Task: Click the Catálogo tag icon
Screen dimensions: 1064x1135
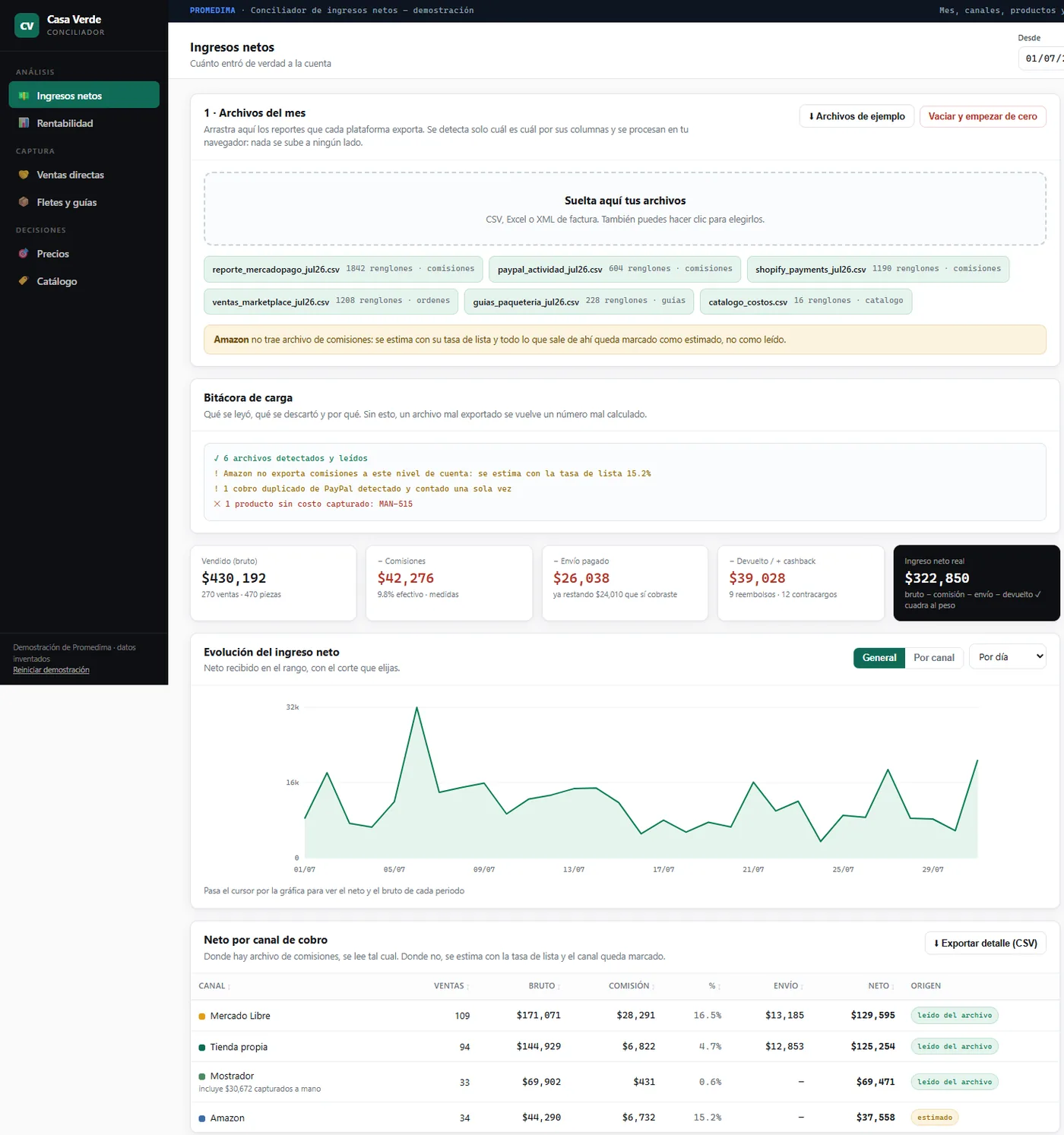Action: [x=24, y=281]
